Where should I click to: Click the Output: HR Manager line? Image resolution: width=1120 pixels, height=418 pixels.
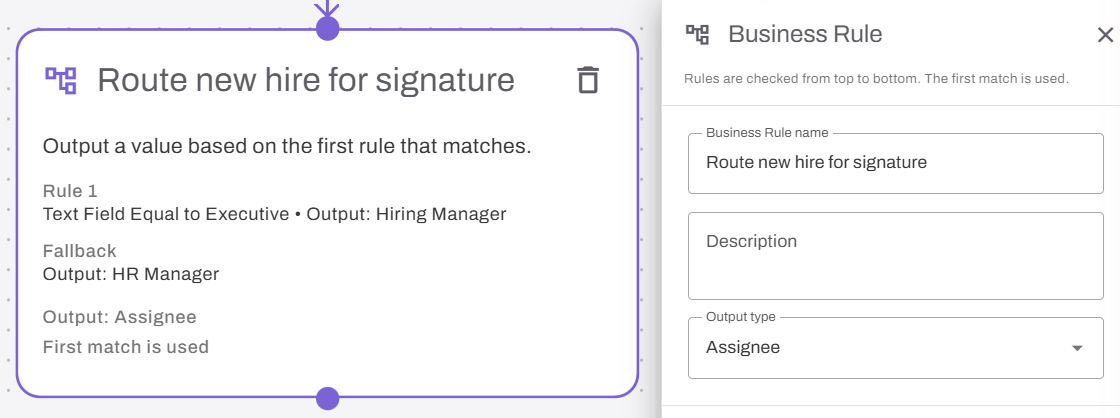131,274
